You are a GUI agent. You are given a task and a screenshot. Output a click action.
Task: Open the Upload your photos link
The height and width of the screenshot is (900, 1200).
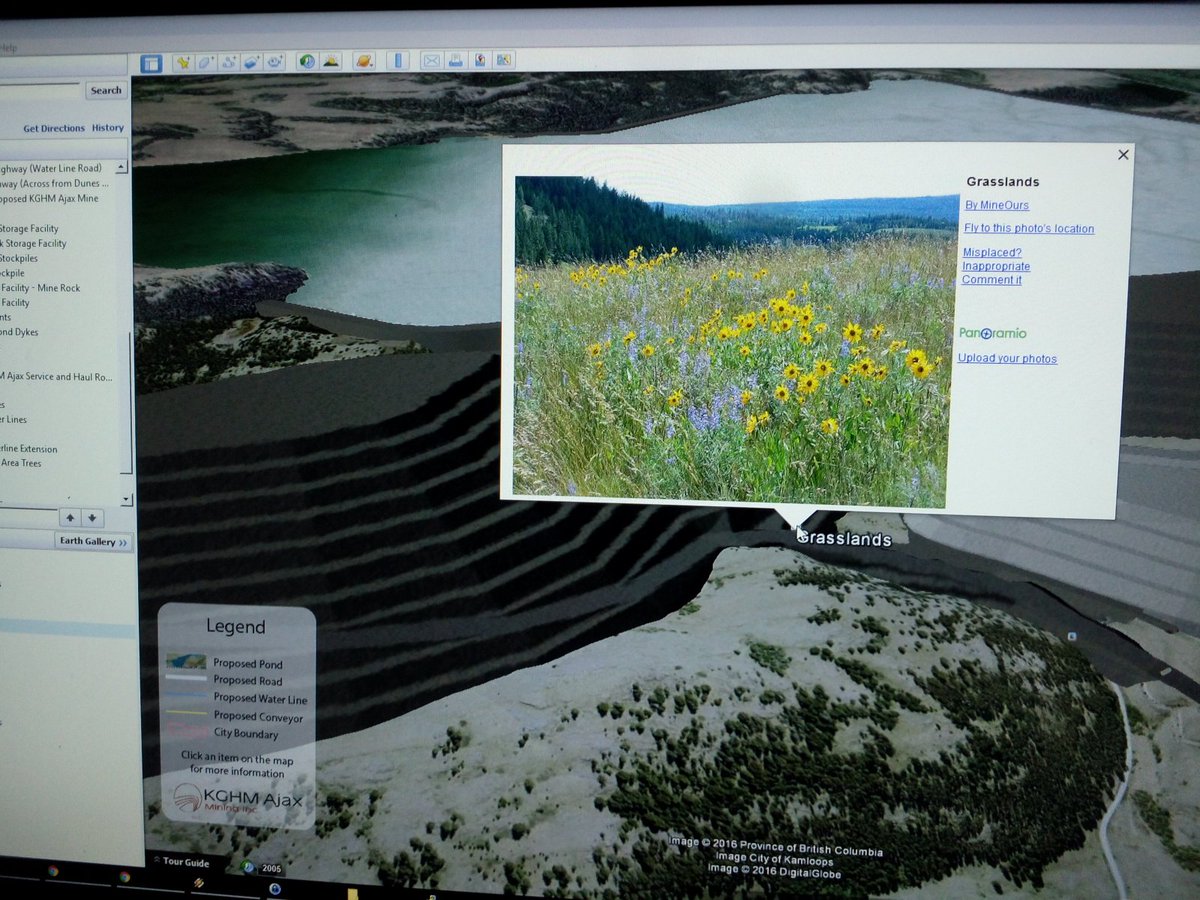click(x=1007, y=358)
